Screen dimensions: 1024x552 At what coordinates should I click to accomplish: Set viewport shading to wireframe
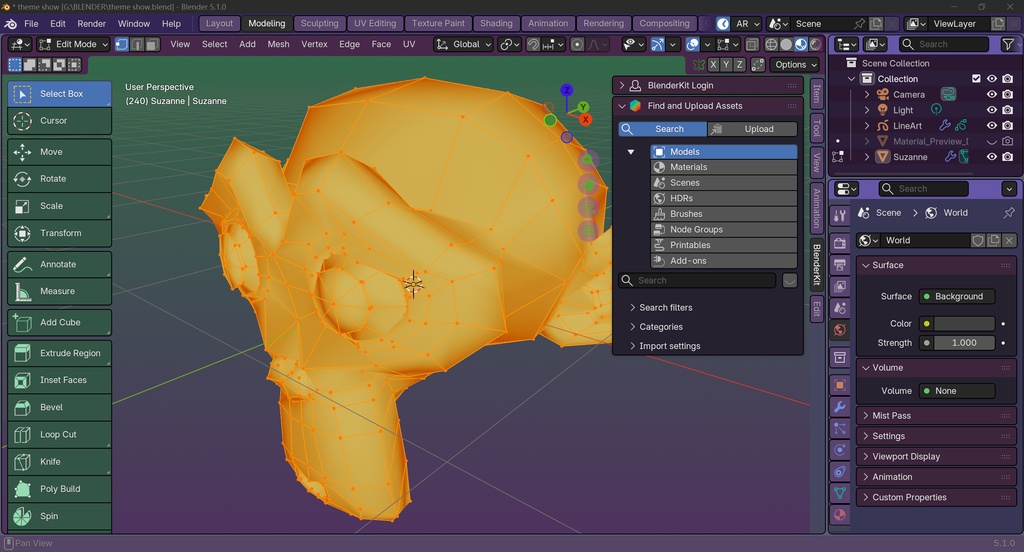coord(771,44)
